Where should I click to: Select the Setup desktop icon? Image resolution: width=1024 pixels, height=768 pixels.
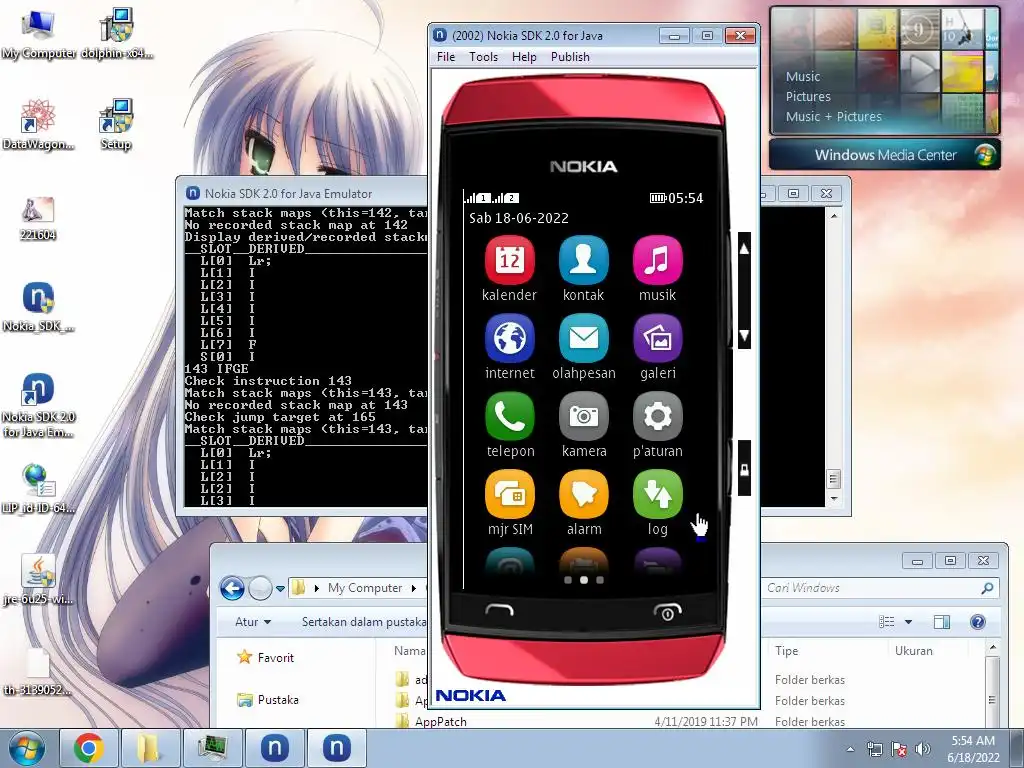(116, 125)
